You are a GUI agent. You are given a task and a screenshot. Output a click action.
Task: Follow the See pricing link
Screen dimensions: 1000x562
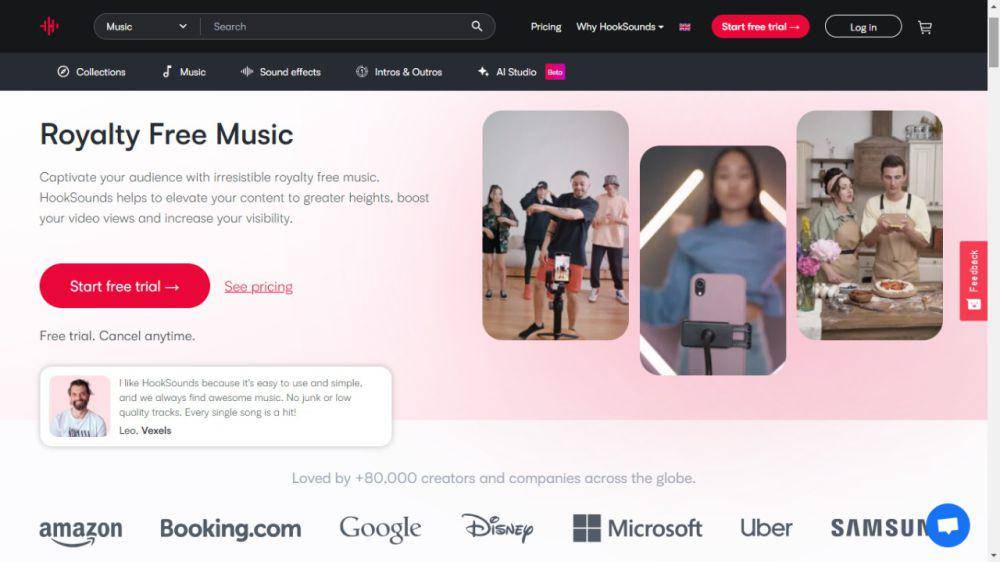point(258,287)
